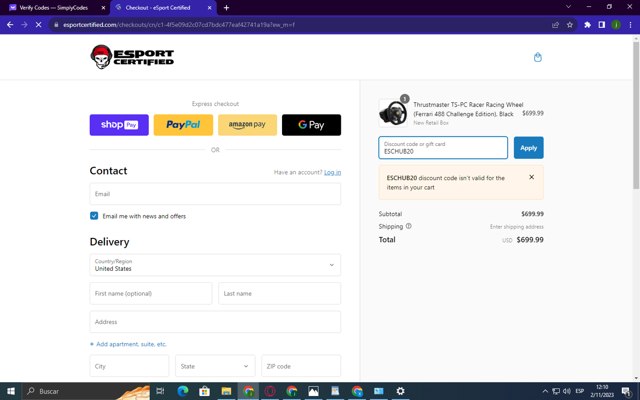Show shipping info tooltip icon

coord(409,226)
